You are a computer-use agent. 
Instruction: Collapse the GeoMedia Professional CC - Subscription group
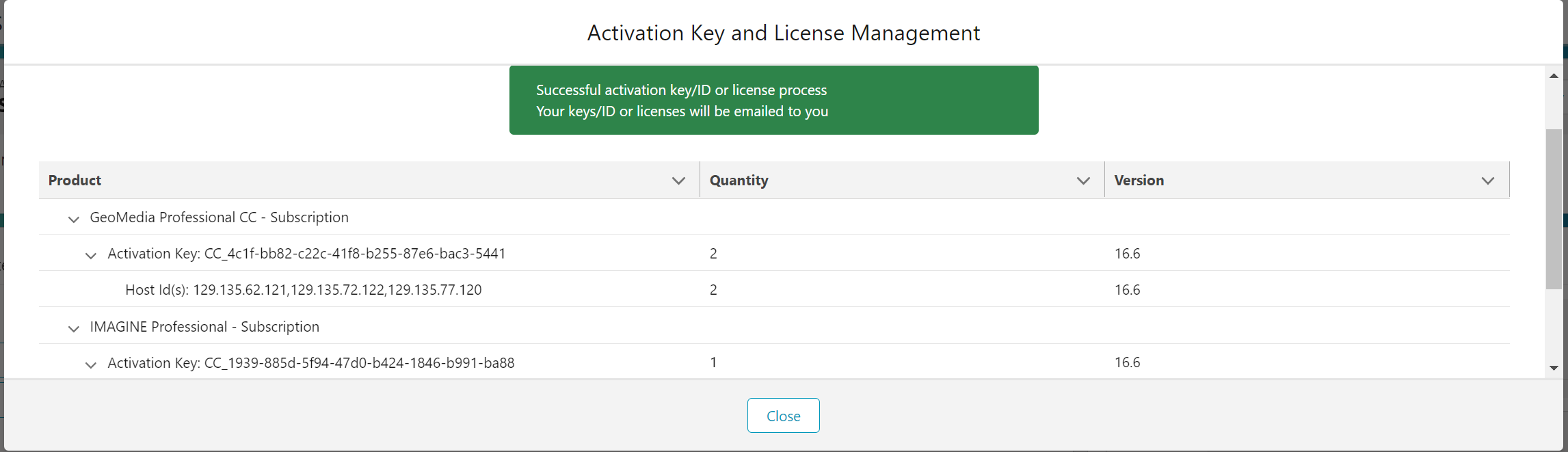tap(73, 220)
